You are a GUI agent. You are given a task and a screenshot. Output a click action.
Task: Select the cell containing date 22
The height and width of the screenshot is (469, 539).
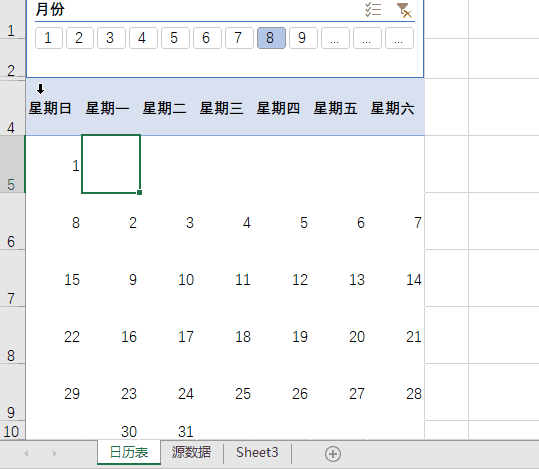(54, 336)
